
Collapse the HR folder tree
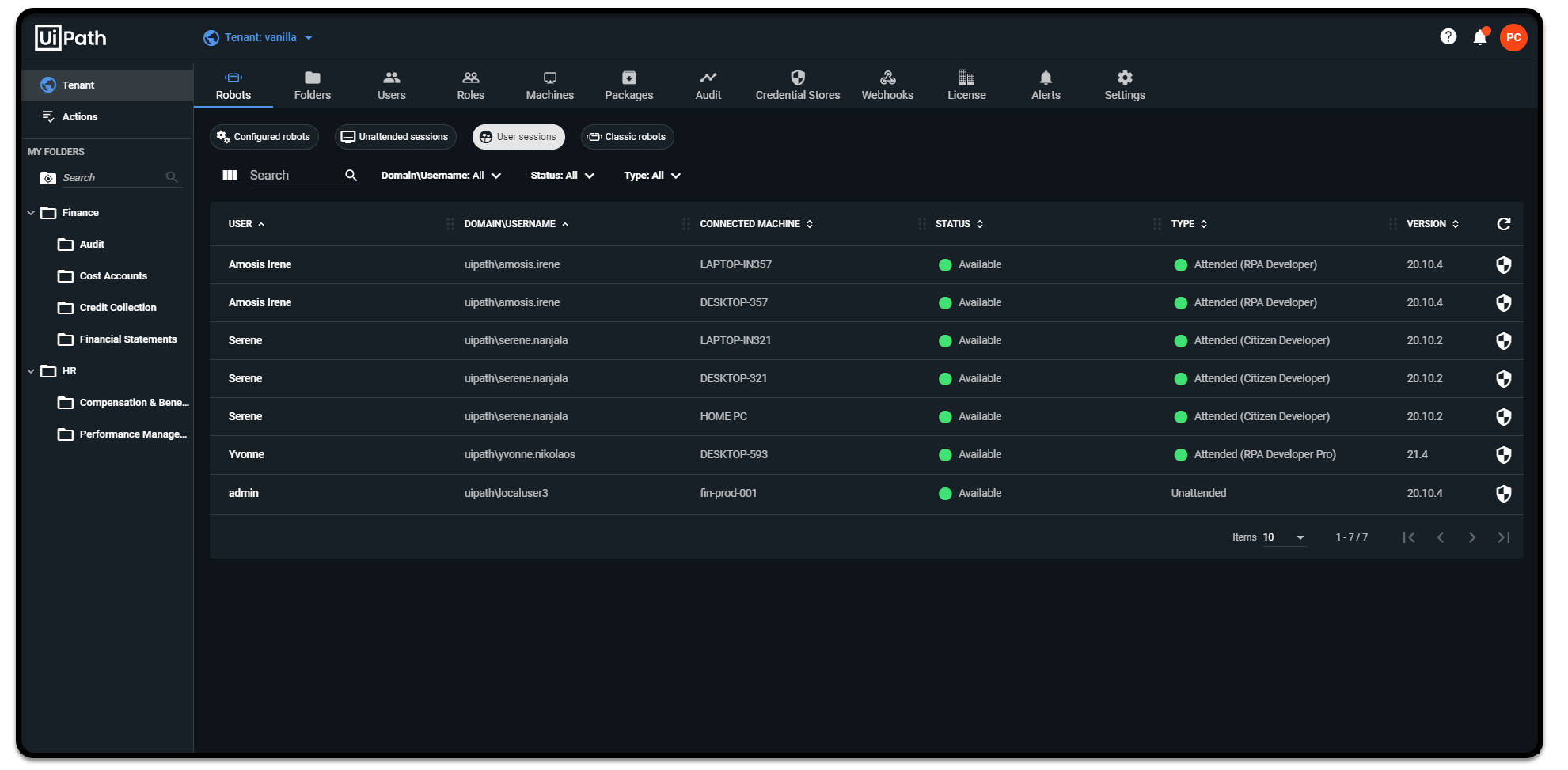point(31,371)
